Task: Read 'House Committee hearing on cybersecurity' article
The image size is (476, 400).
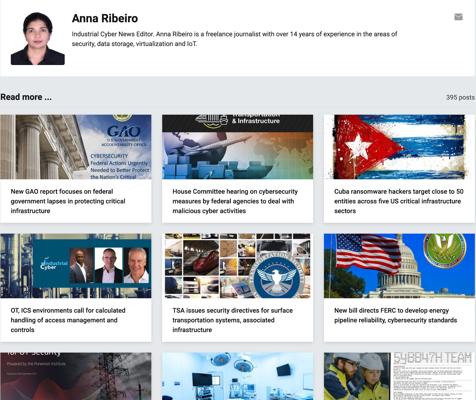Action: click(x=235, y=201)
